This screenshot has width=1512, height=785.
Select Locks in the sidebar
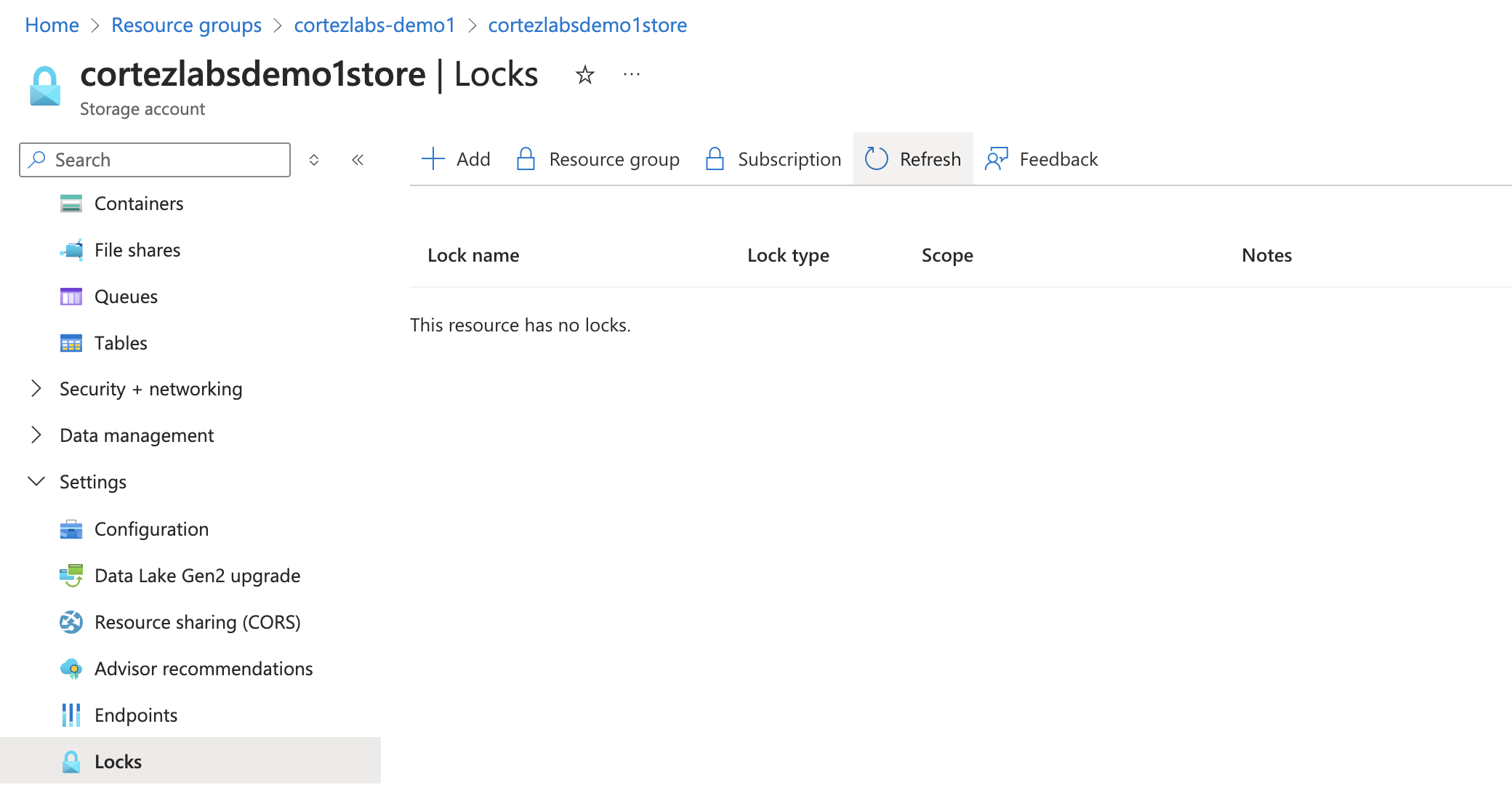pos(190,762)
